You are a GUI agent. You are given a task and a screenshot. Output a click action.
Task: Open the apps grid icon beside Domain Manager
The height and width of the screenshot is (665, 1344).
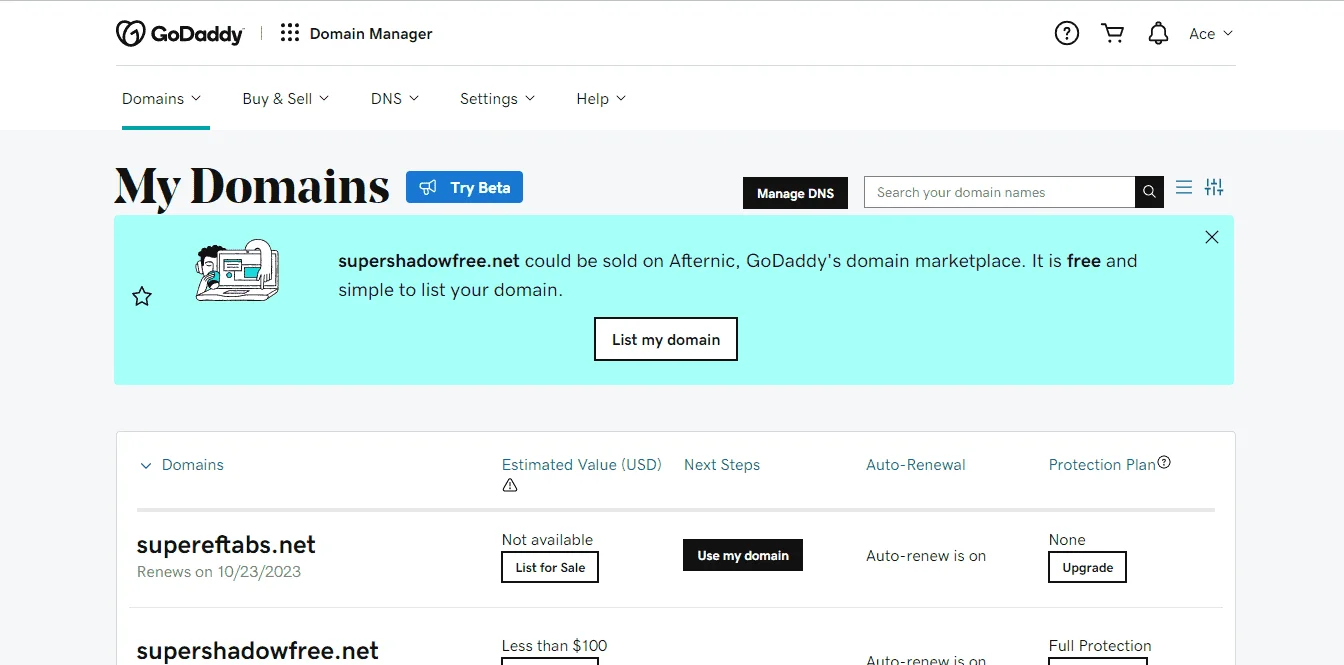290,33
